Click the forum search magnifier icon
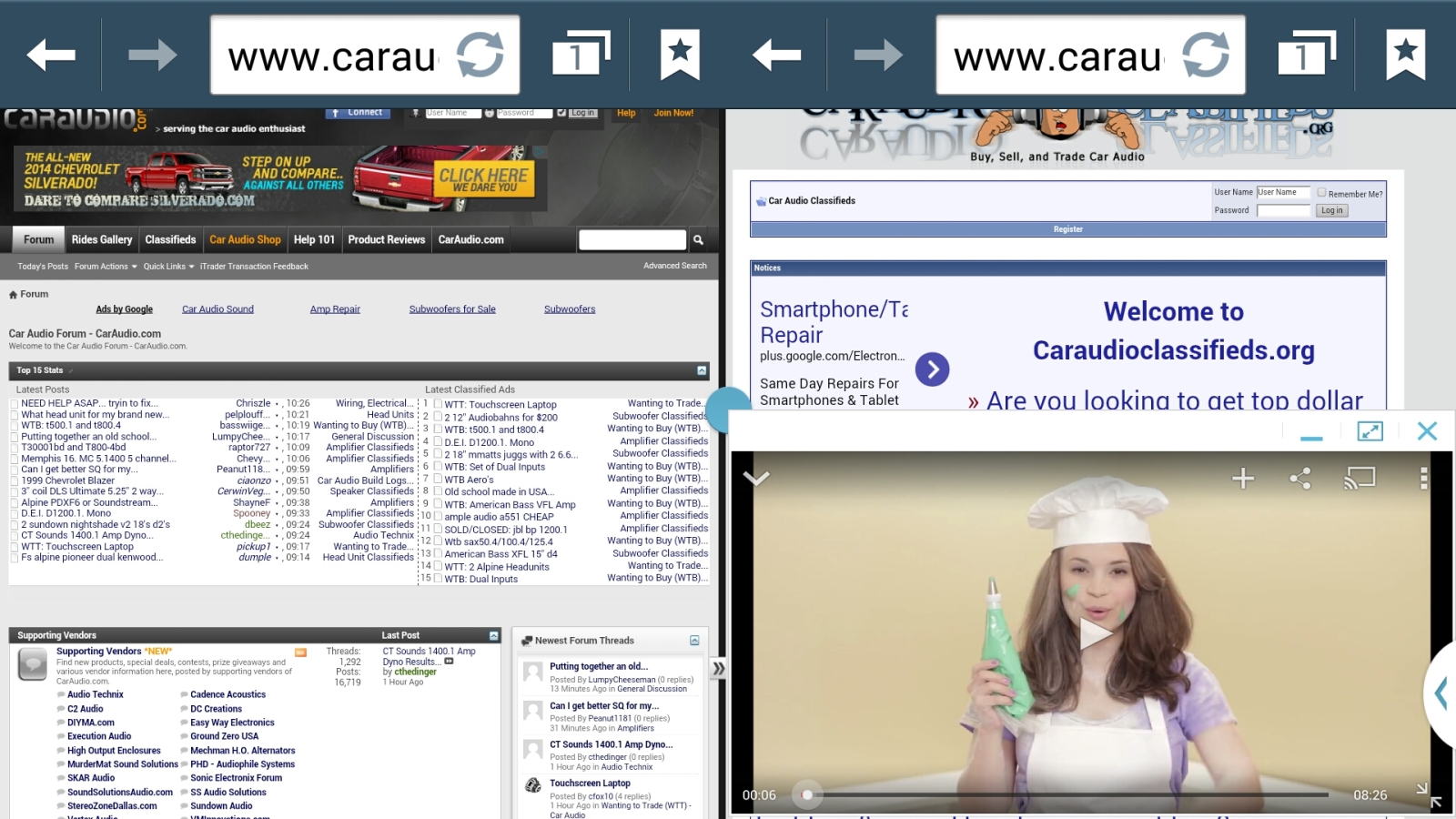 698,240
